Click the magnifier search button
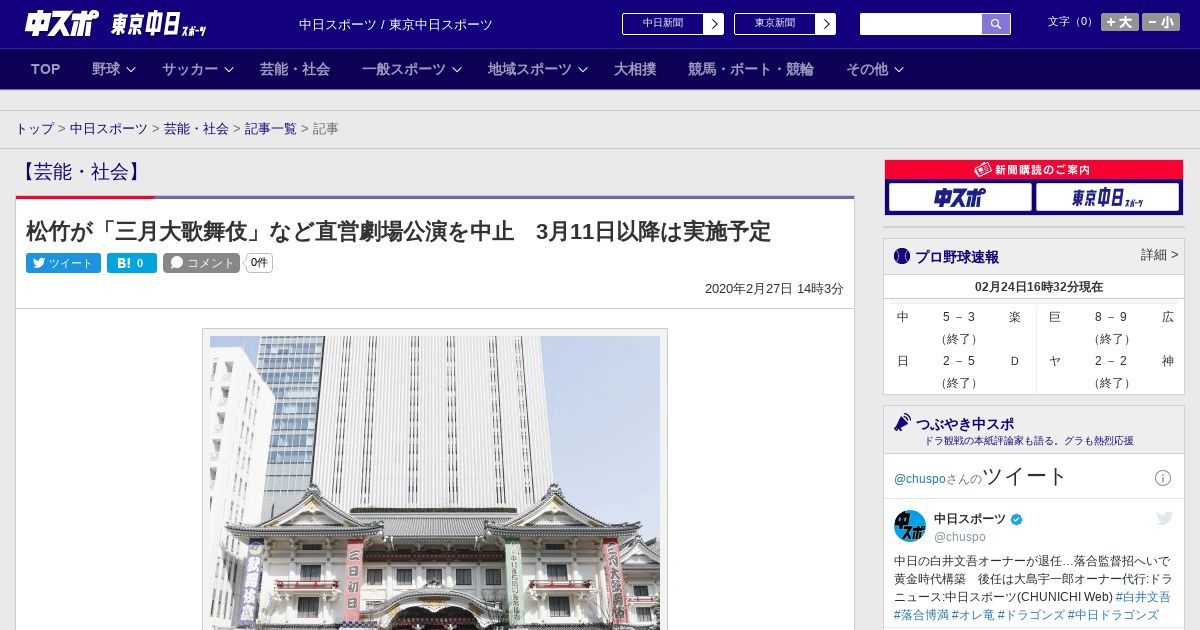Screen dimensions: 1200x630 click(996, 24)
